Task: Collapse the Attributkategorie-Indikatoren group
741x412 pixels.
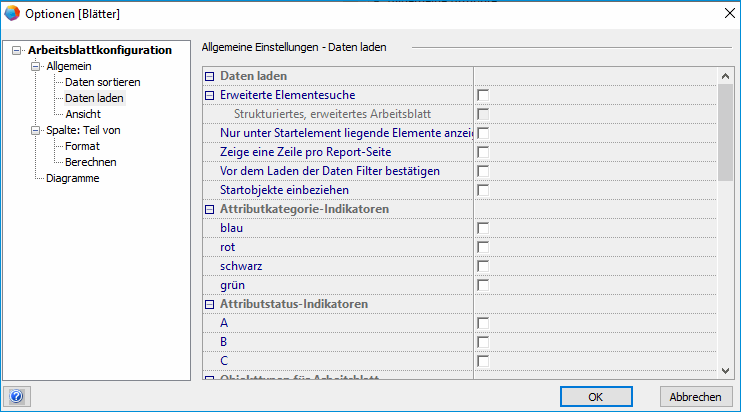Action: click(x=210, y=209)
